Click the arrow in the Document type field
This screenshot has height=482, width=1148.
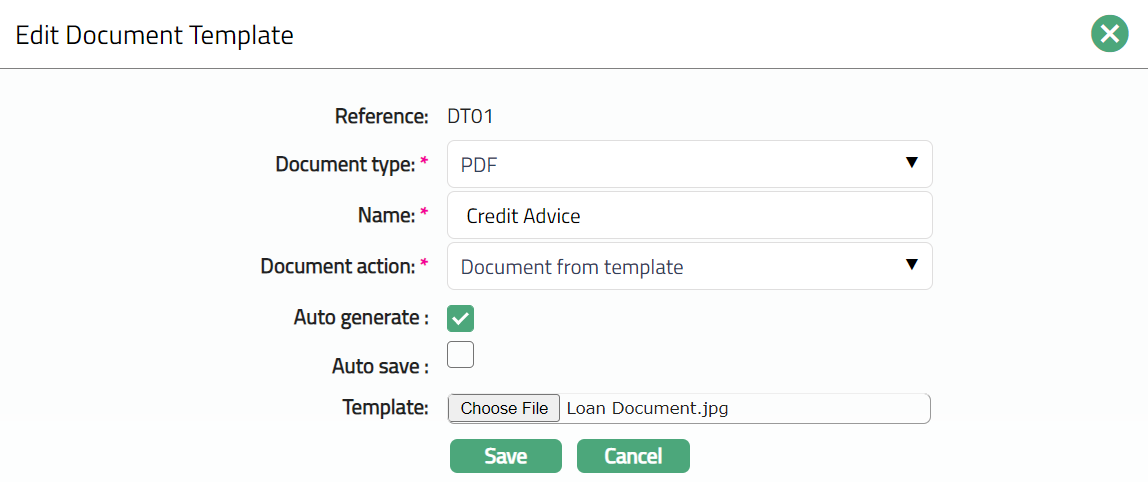coord(911,163)
